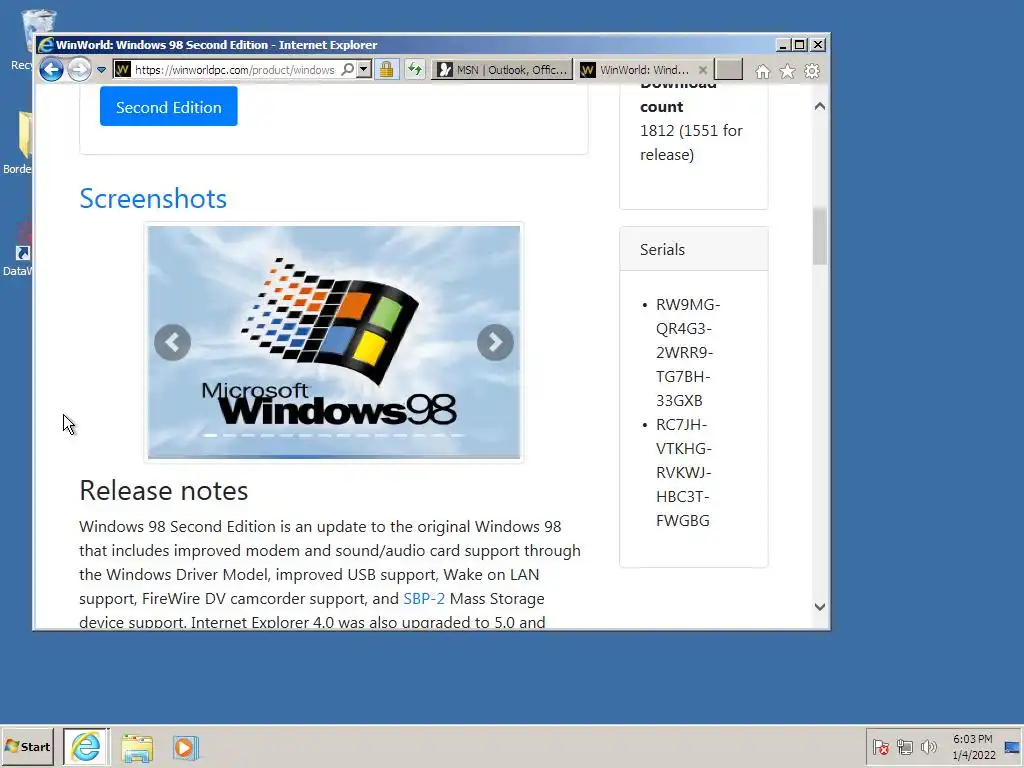Click the Serials panel header

(x=694, y=249)
